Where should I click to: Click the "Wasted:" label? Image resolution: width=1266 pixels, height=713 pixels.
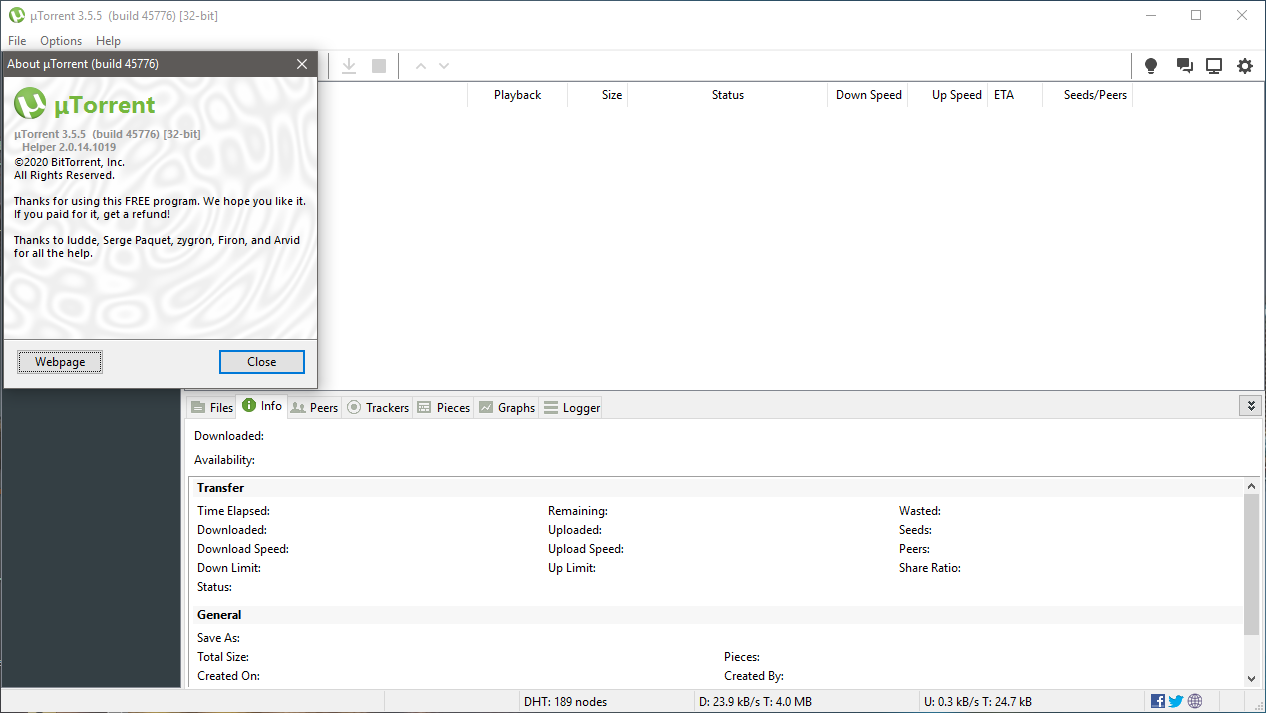920,511
